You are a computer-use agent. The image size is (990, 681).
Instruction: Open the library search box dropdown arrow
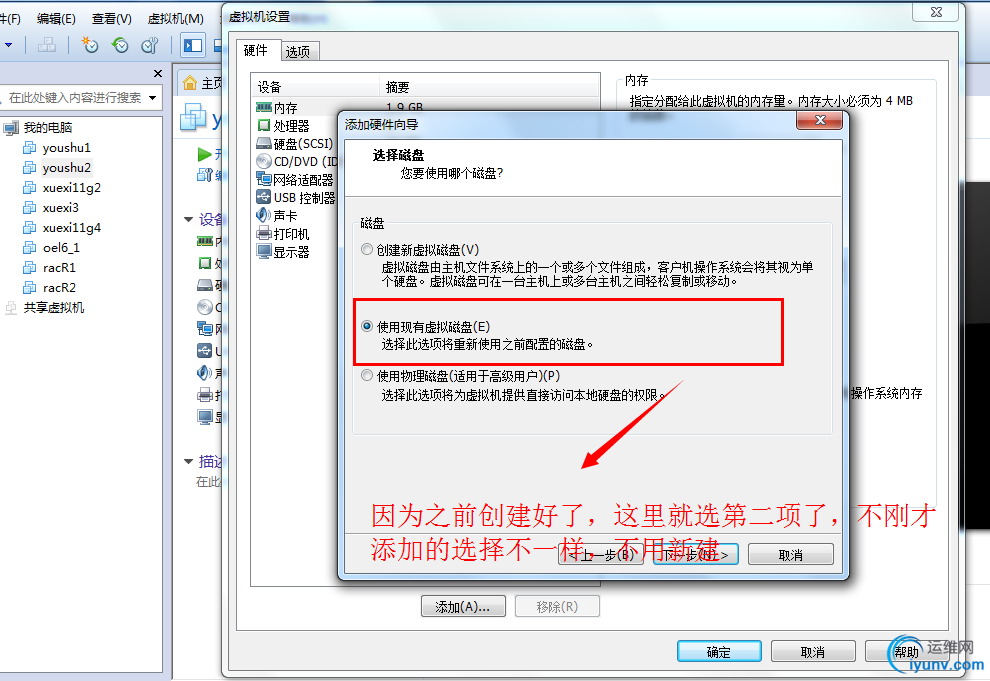pos(152,98)
